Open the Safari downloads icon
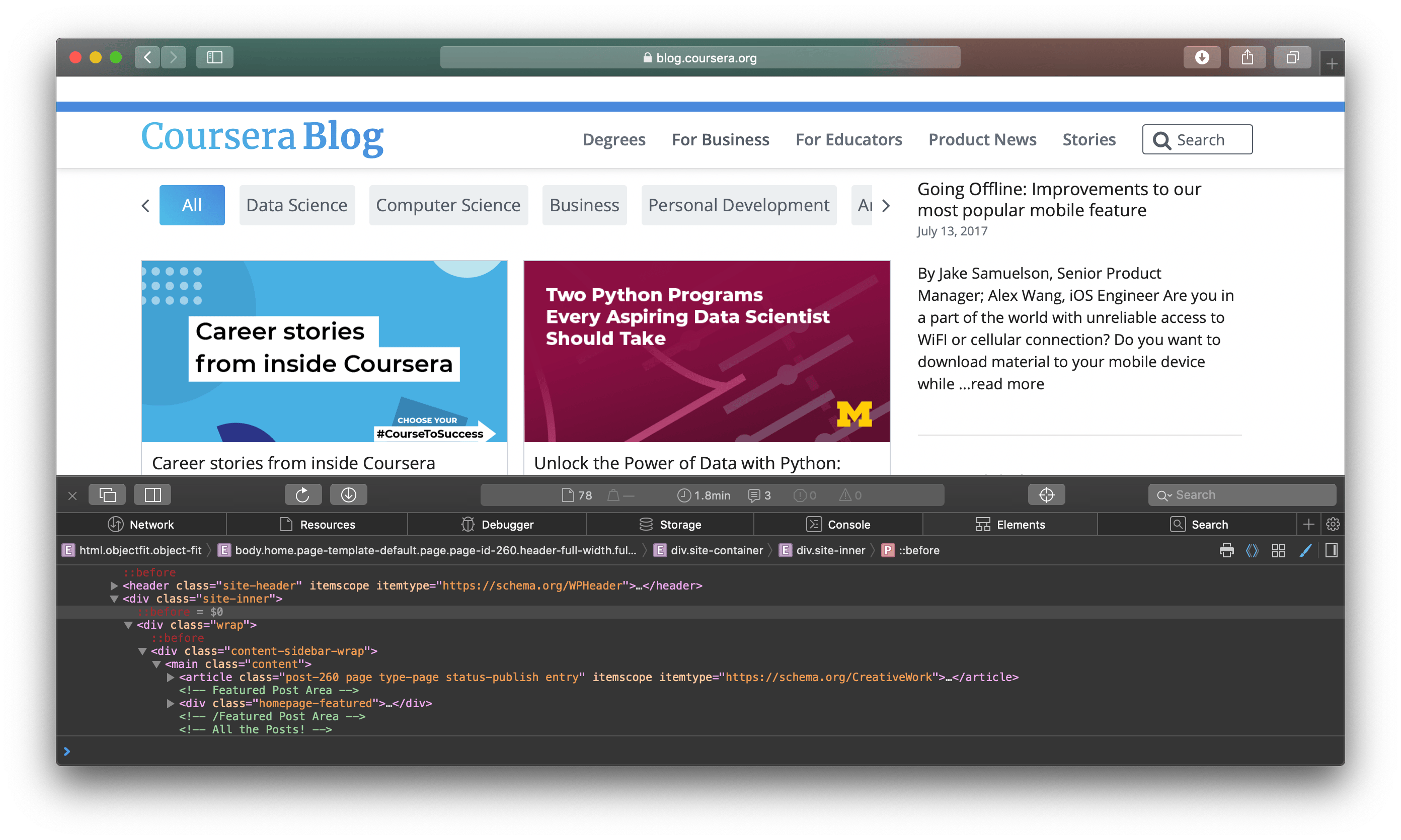 click(x=1202, y=57)
